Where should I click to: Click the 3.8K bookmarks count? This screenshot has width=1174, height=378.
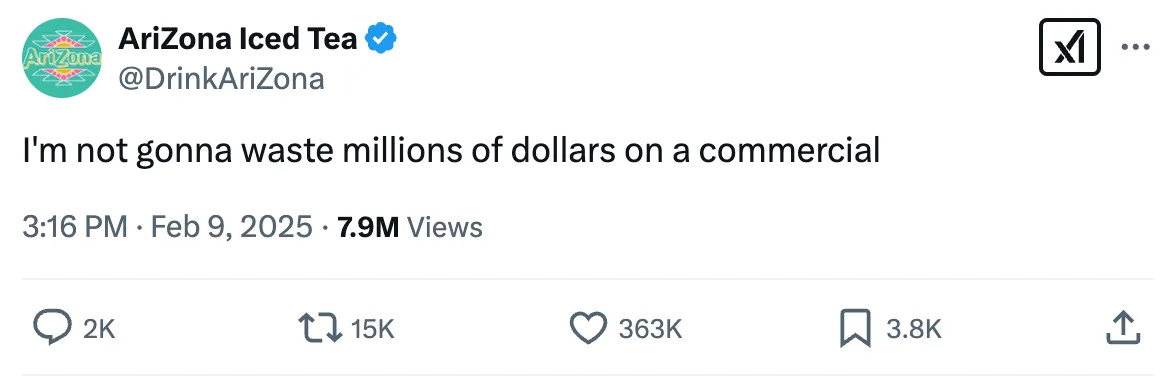[913, 329]
